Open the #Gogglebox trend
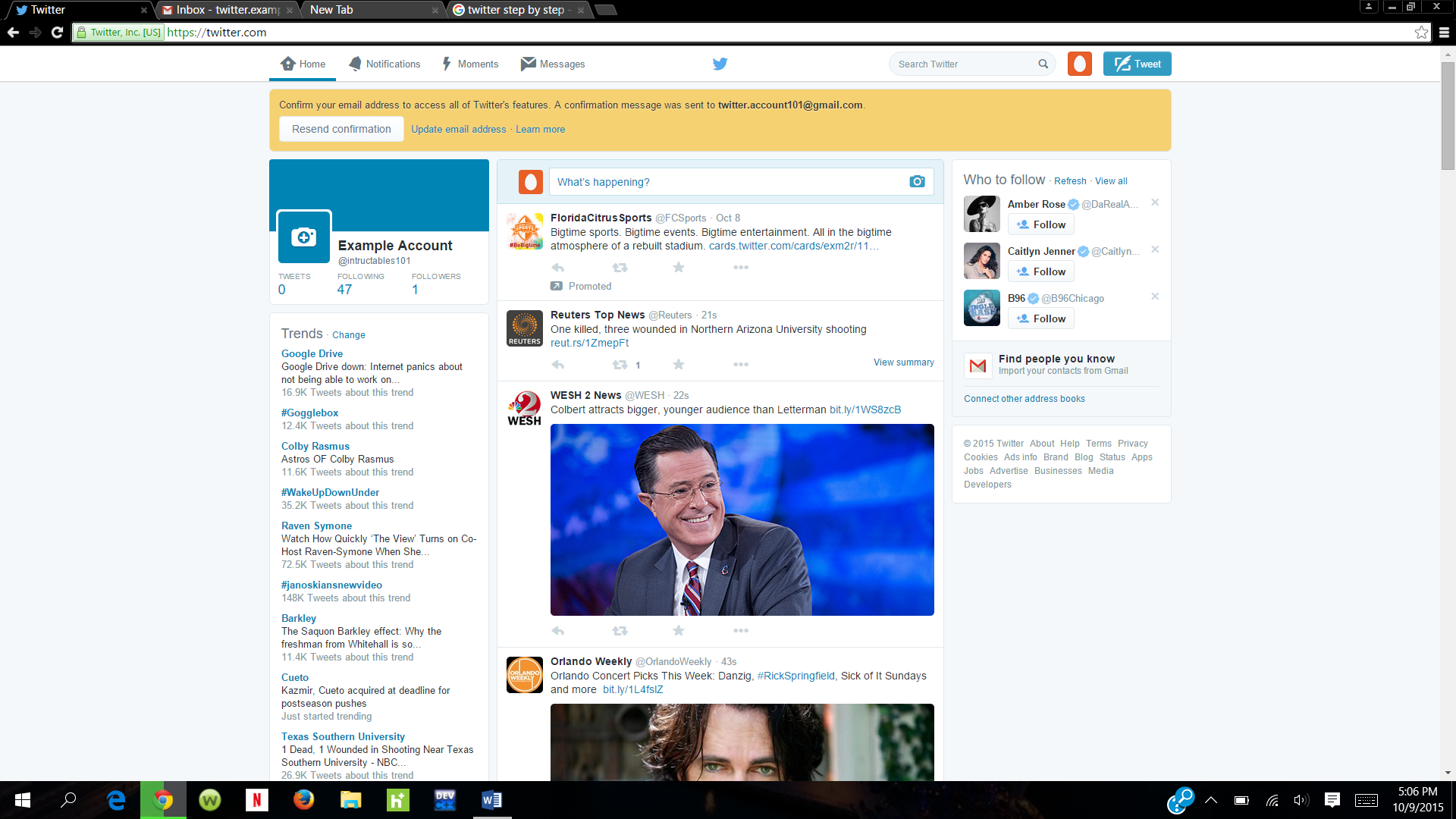Image resolution: width=1456 pixels, height=819 pixels. tap(309, 413)
